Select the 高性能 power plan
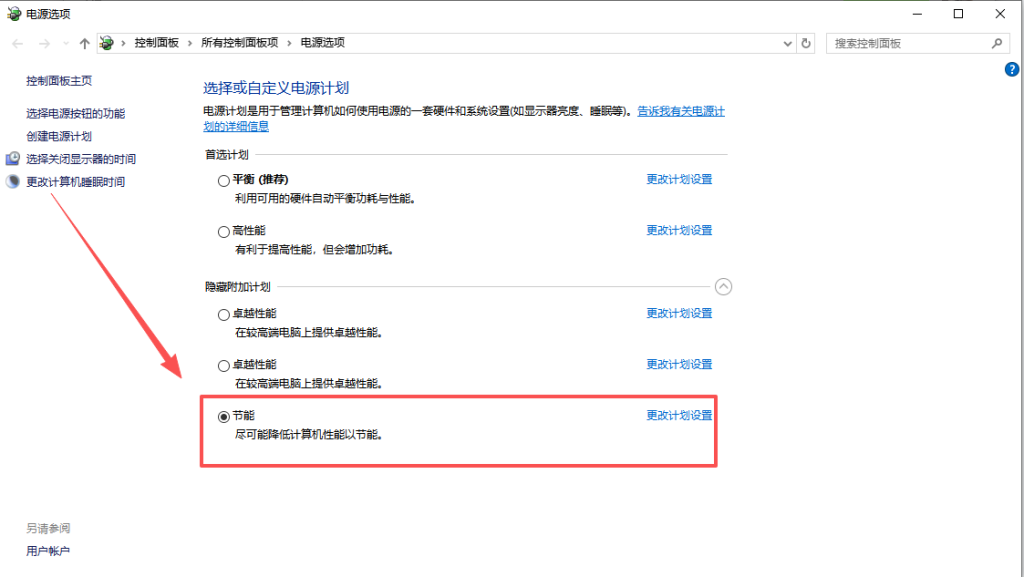This screenshot has height=577, width=1024. pyautogui.click(x=224, y=232)
